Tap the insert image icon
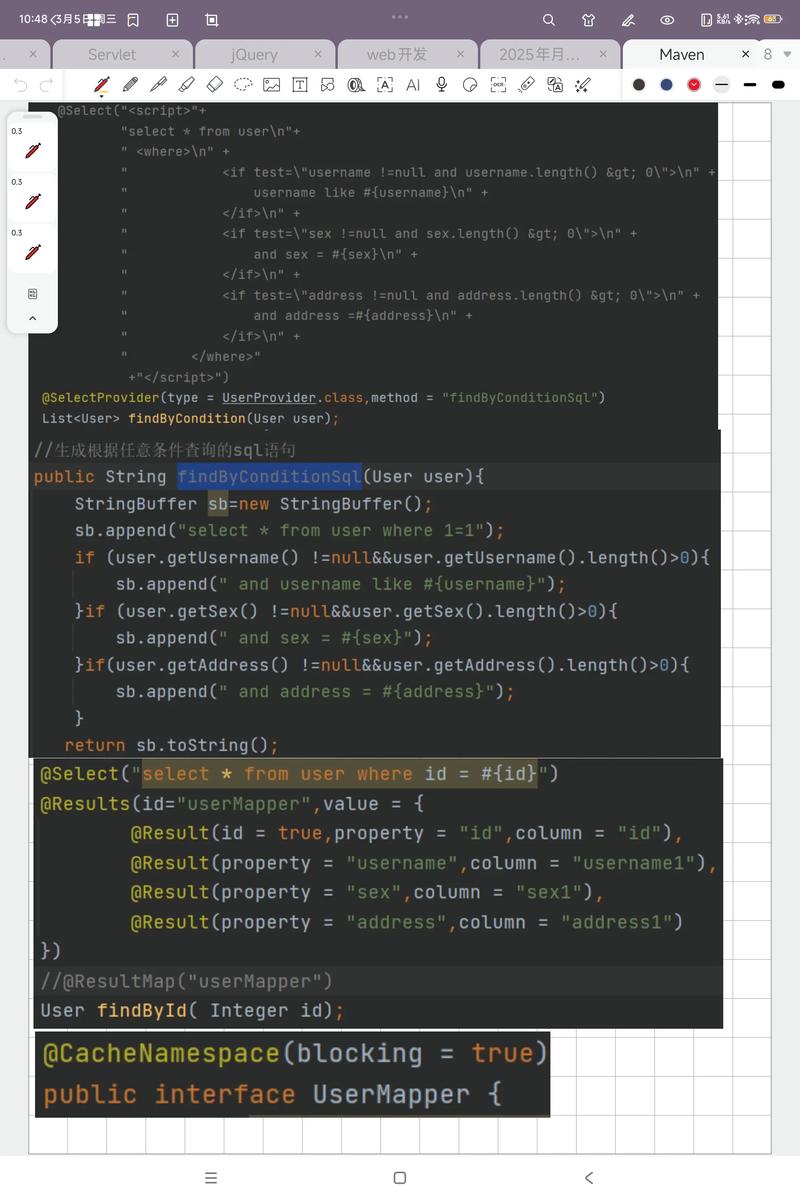The height and width of the screenshot is (1200, 800). pyautogui.click(x=271, y=85)
